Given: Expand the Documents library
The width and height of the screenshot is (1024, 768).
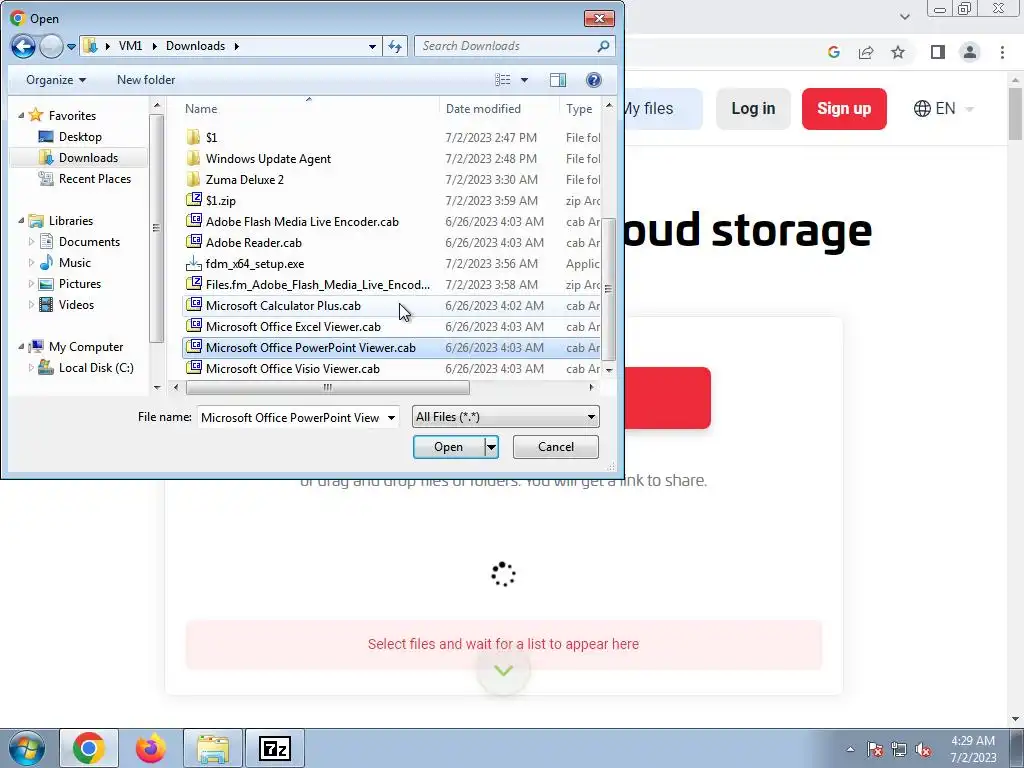Looking at the screenshot, I should click(31, 242).
